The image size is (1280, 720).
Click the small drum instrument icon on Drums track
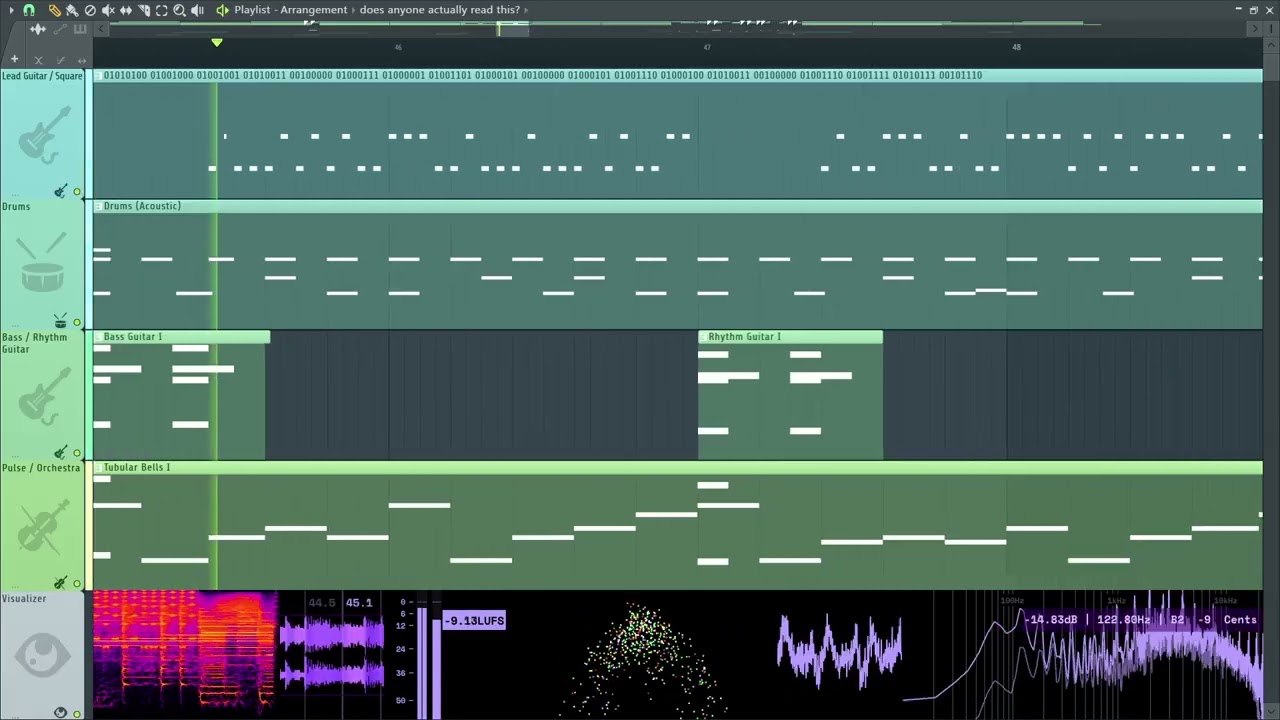click(60, 321)
